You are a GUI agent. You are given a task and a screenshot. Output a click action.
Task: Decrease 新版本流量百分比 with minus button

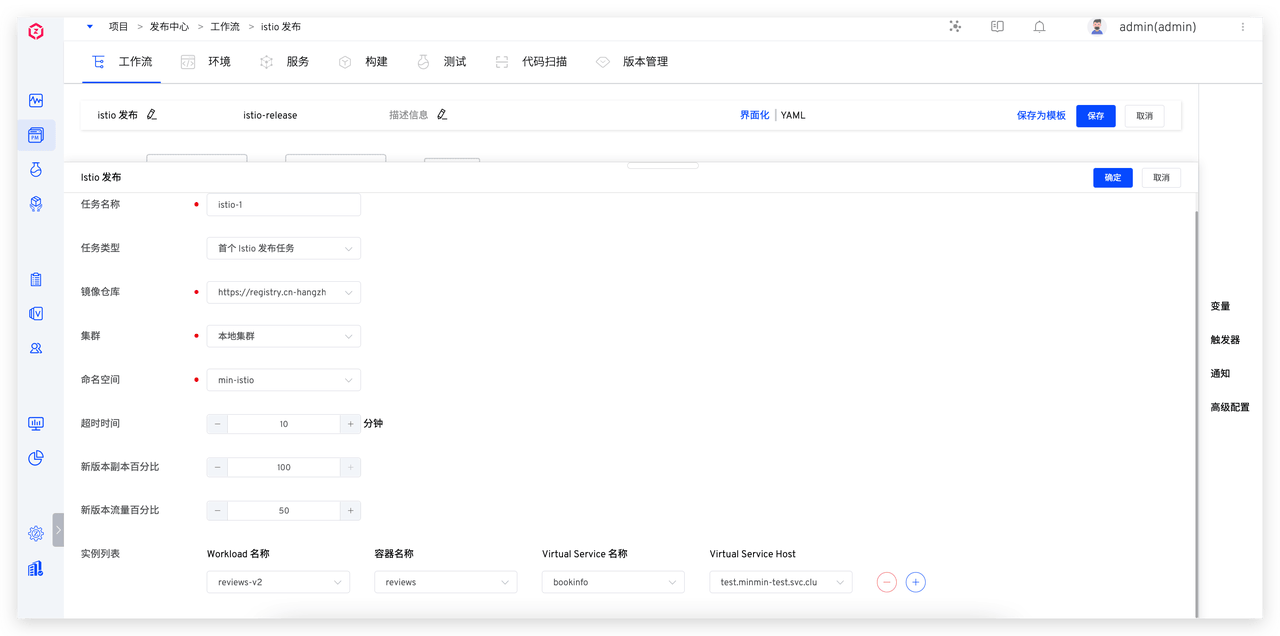[217, 511]
